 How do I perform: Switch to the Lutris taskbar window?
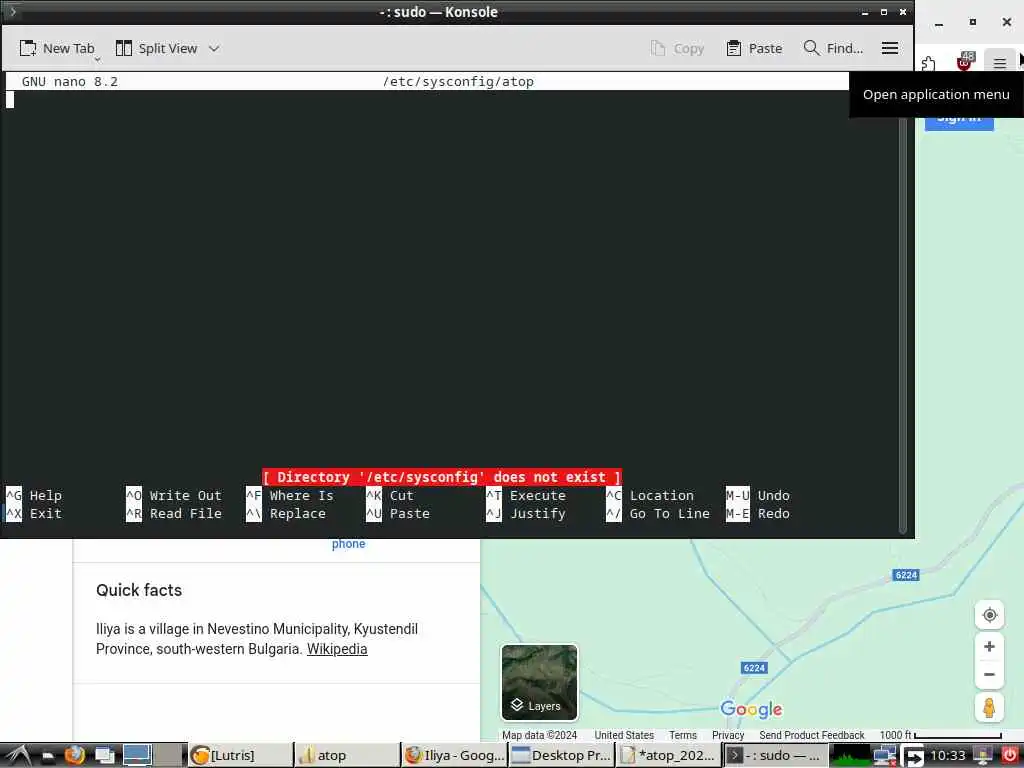(240, 756)
